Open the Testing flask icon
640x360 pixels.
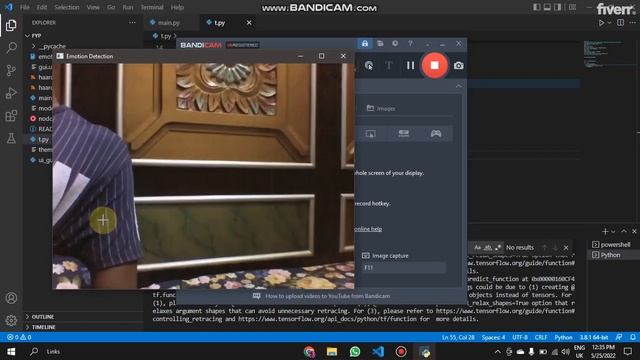pos(11,138)
